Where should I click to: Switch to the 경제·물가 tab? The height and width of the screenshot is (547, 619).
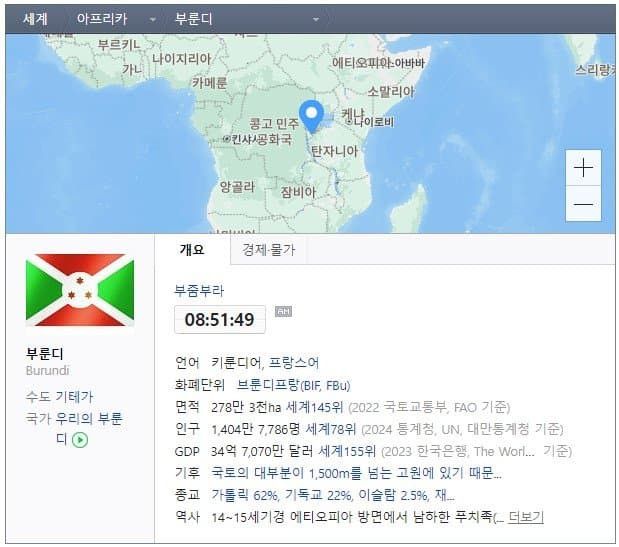[x=268, y=250]
